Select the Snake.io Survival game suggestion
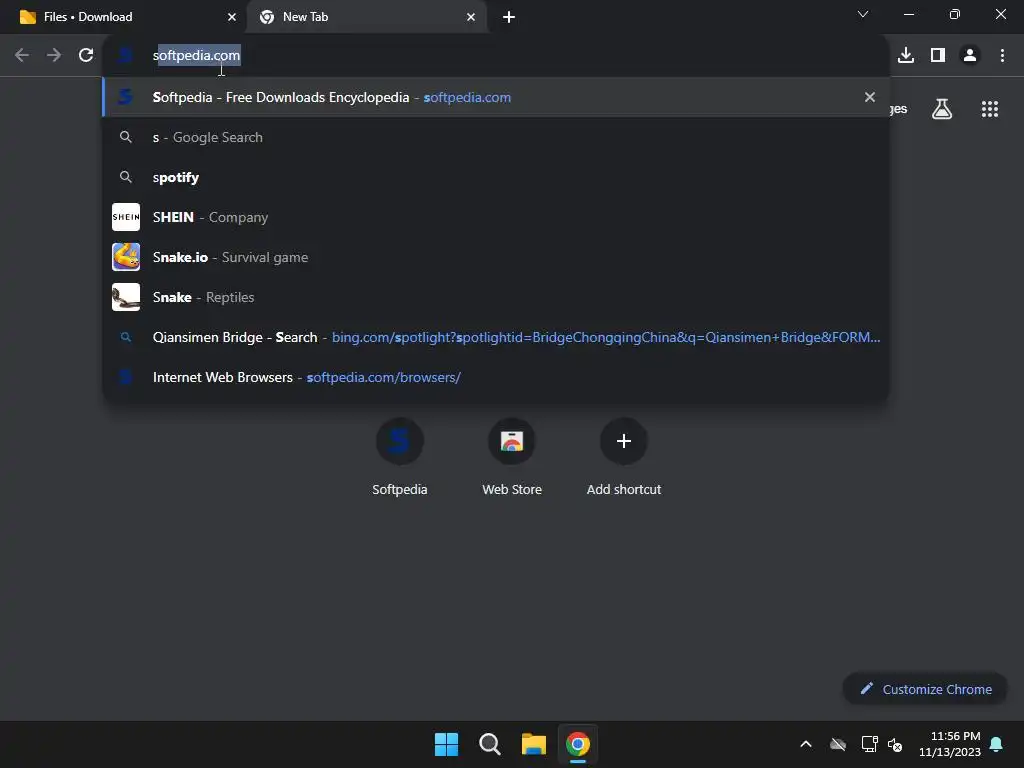This screenshot has height=768, width=1024. pos(496,257)
